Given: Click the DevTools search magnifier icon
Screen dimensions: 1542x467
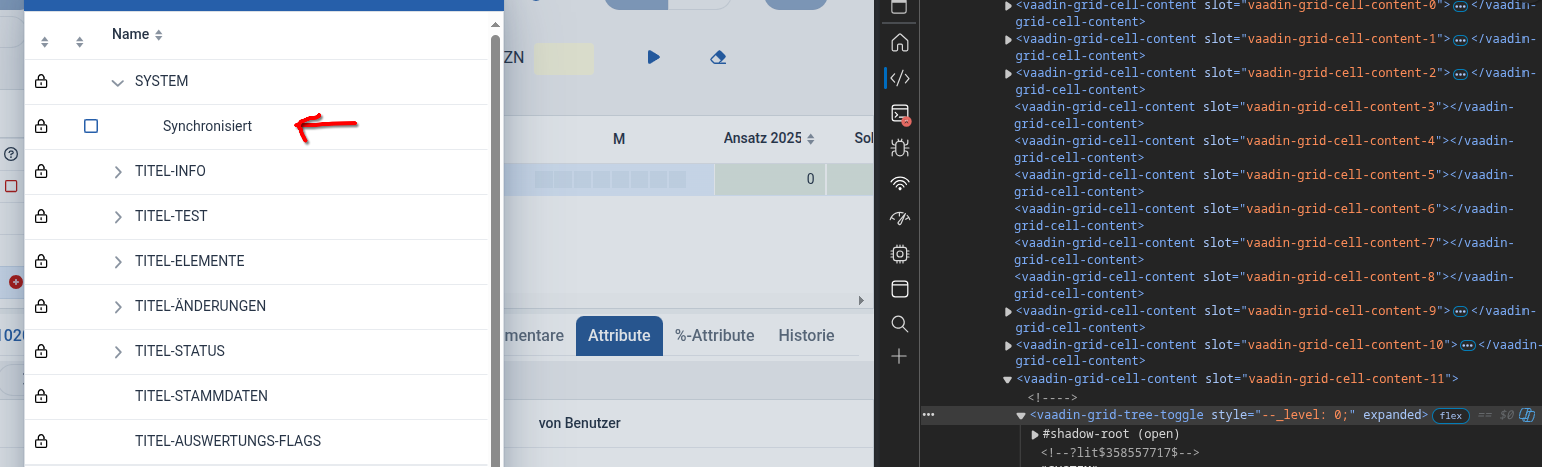Looking at the screenshot, I should coord(899,323).
